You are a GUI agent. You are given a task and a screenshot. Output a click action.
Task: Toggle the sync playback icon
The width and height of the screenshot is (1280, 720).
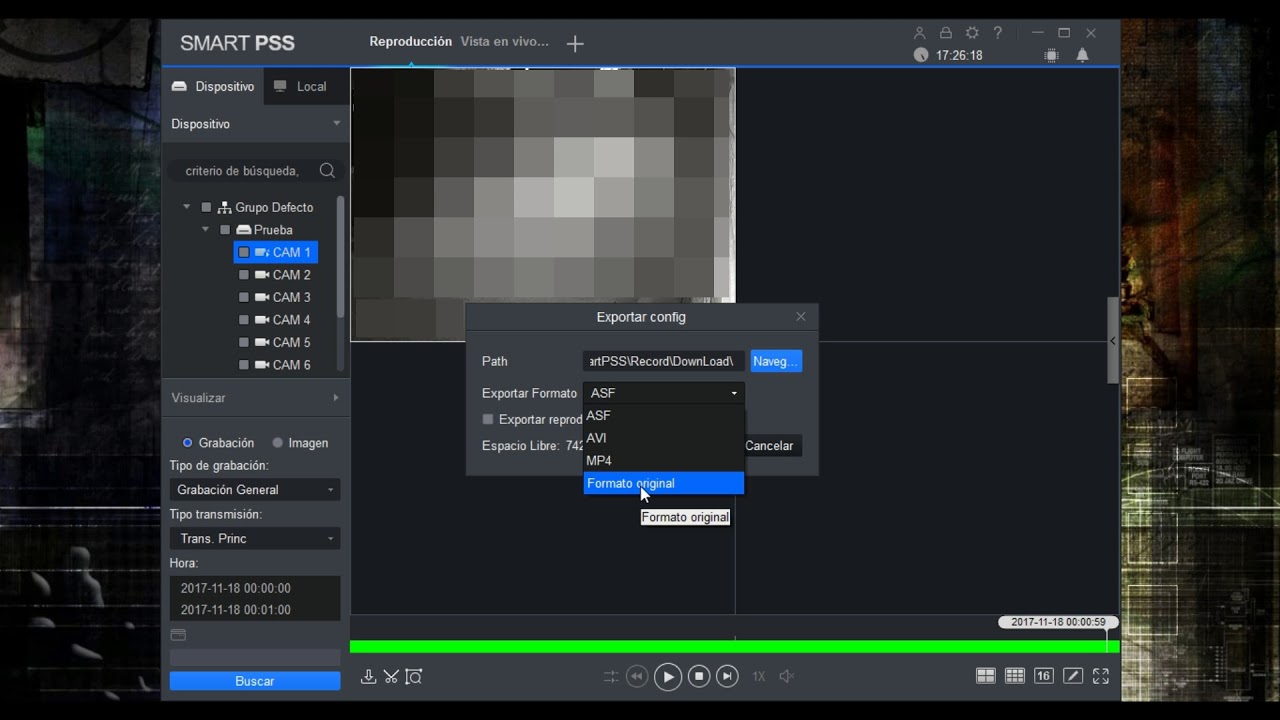610,676
